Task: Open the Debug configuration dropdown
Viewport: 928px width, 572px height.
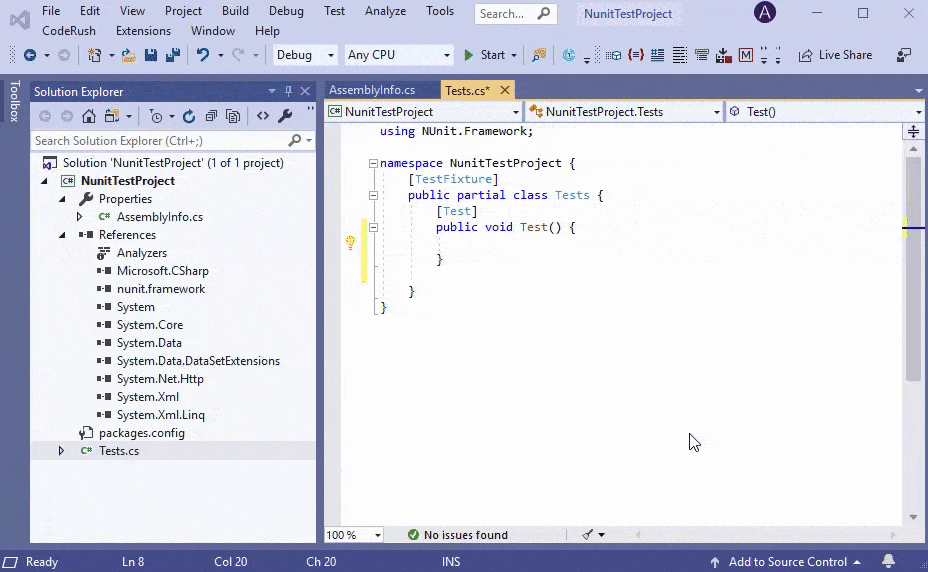Action: pyautogui.click(x=304, y=55)
